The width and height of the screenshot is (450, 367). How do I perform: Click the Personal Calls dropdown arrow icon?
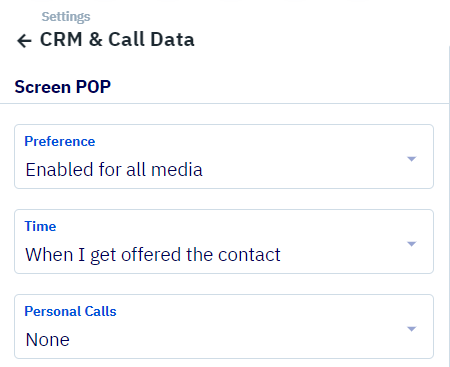(x=412, y=329)
